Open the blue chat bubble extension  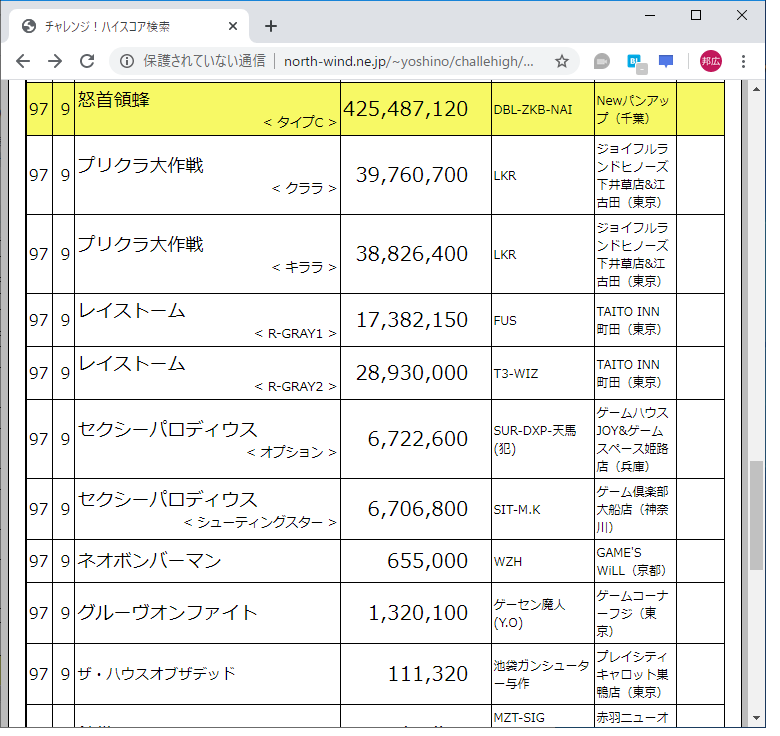pyautogui.click(x=666, y=61)
